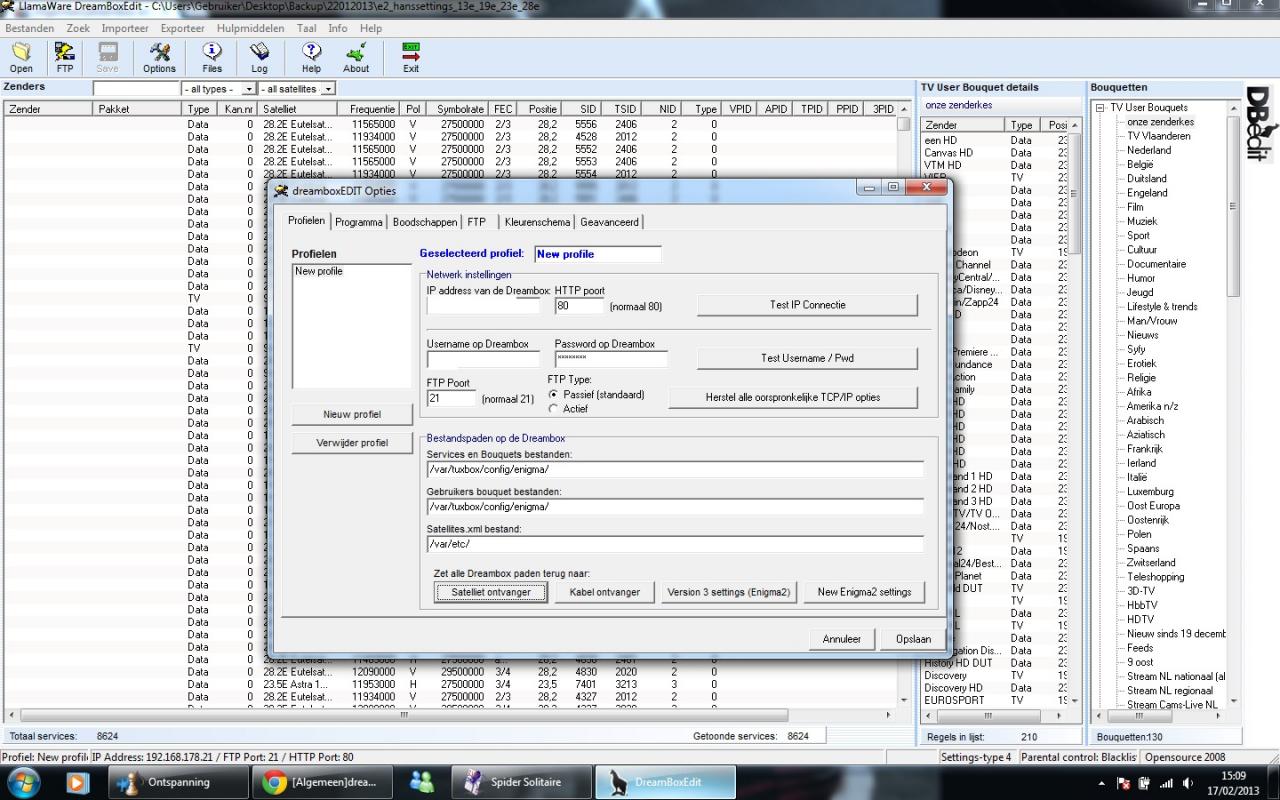Open the Options toolbar icon
This screenshot has width=1280, height=800.
click(159, 57)
